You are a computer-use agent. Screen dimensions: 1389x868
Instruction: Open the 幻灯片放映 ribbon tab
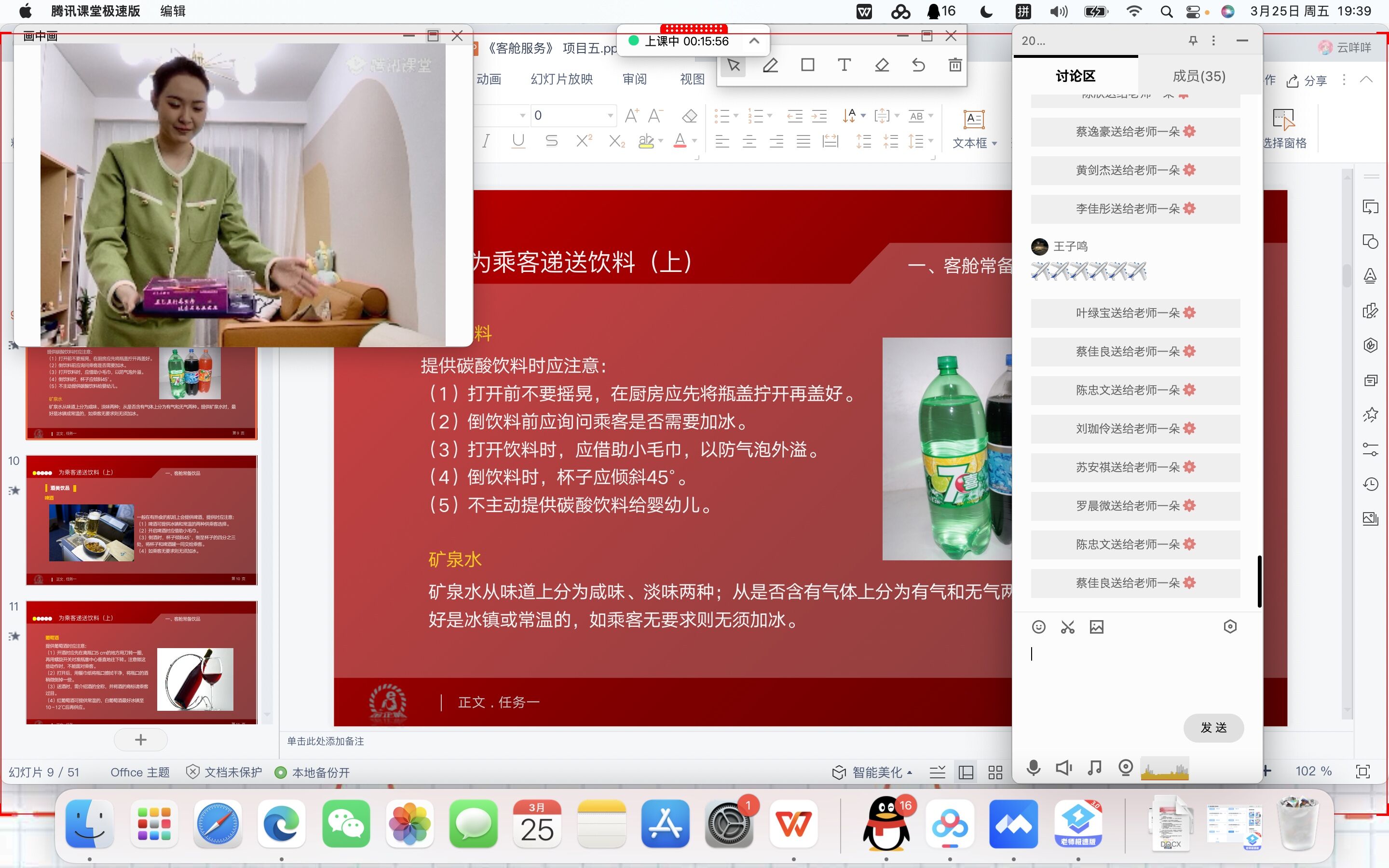pyautogui.click(x=561, y=79)
